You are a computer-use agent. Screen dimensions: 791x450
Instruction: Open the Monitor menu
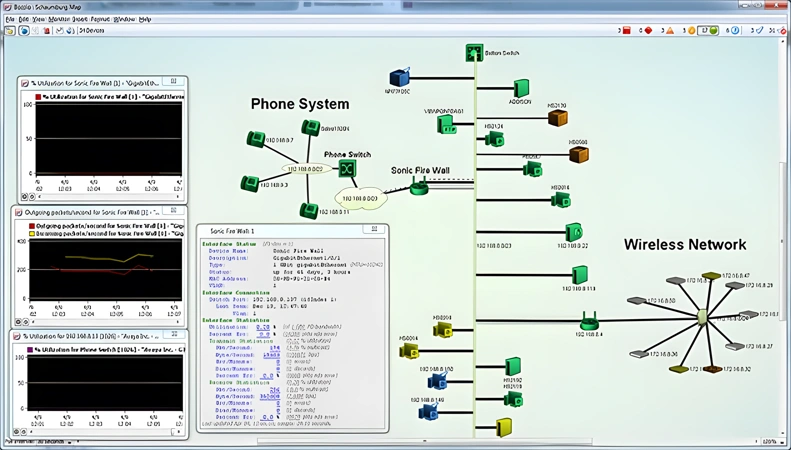coord(59,19)
